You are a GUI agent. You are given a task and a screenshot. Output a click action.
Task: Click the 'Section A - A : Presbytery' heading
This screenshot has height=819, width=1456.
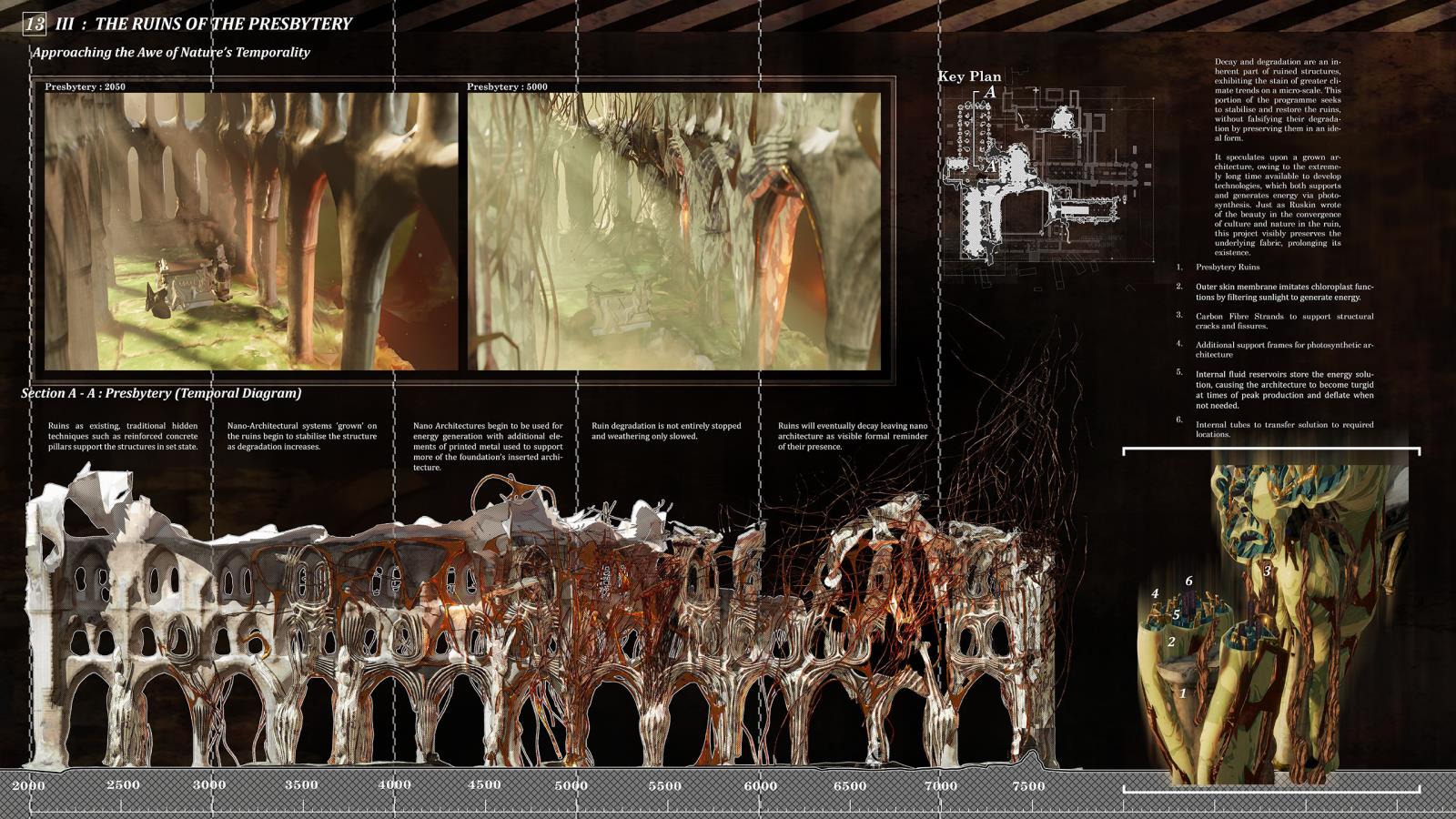click(161, 393)
